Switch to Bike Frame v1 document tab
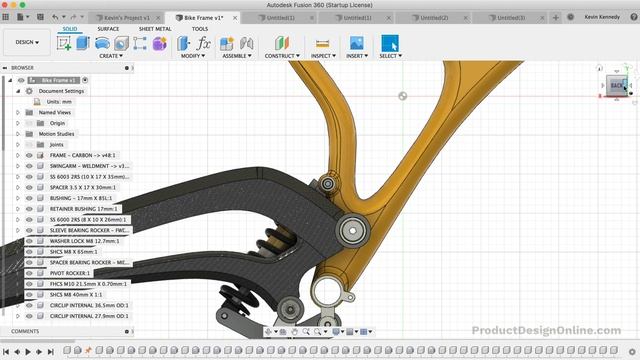 204,18
